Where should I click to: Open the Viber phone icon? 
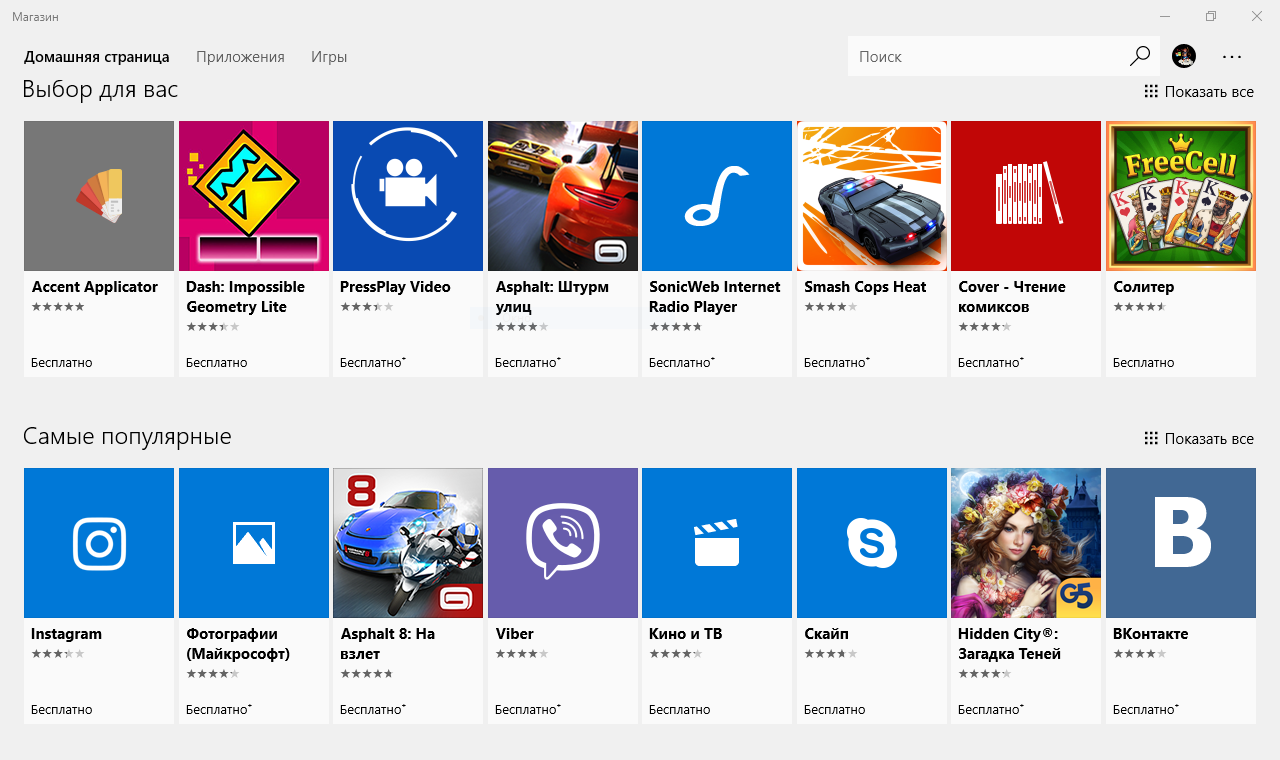tap(563, 543)
